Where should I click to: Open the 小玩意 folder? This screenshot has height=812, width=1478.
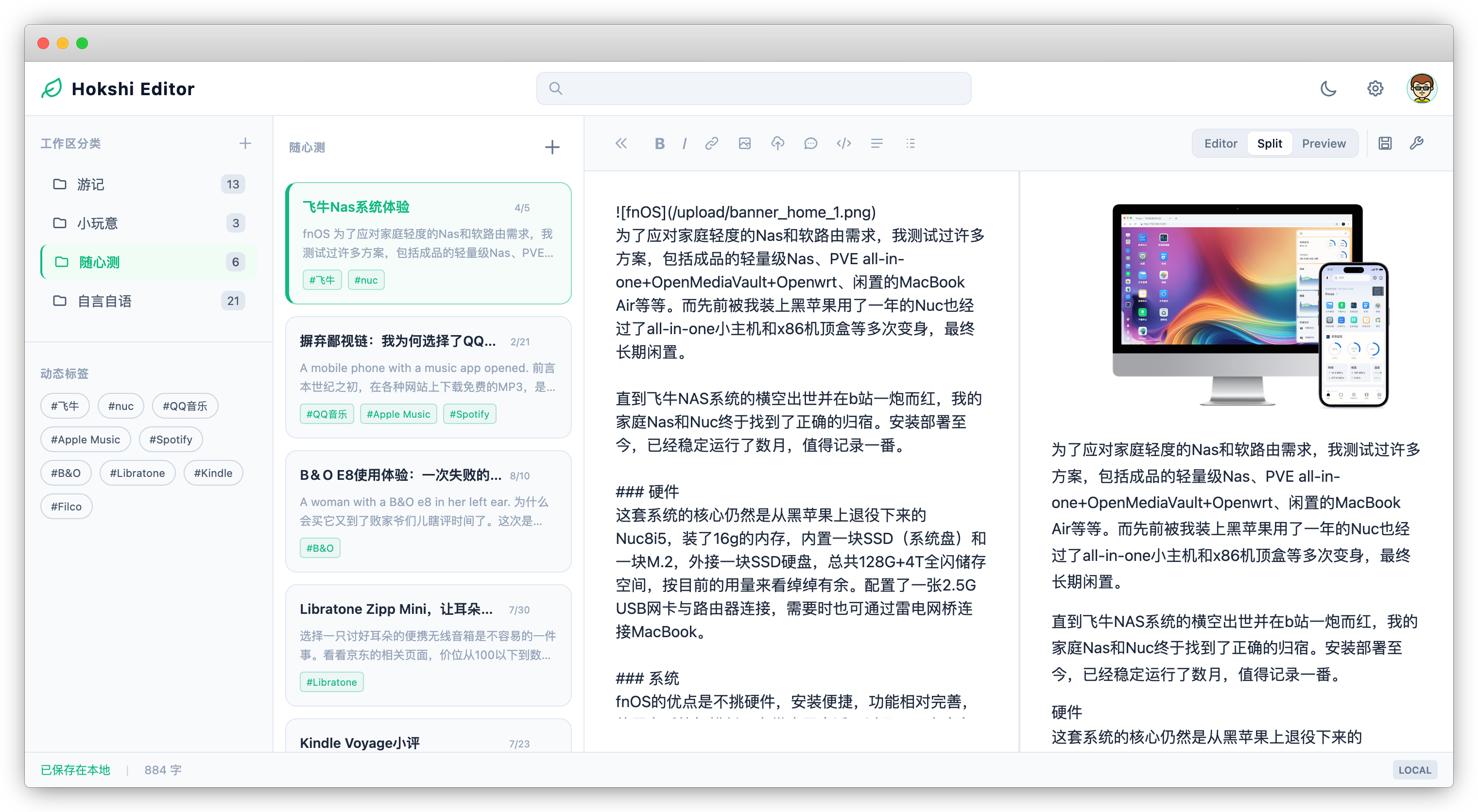pyautogui.click(x=148, y=223)
